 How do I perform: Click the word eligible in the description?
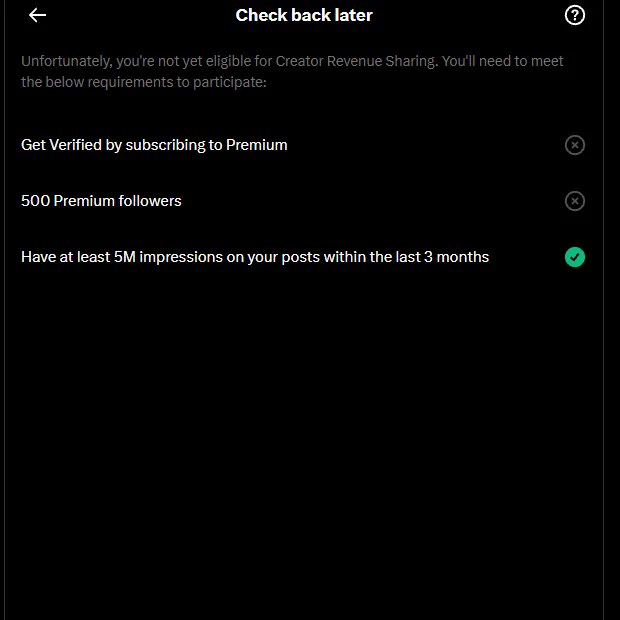click(x=228, y=62)
